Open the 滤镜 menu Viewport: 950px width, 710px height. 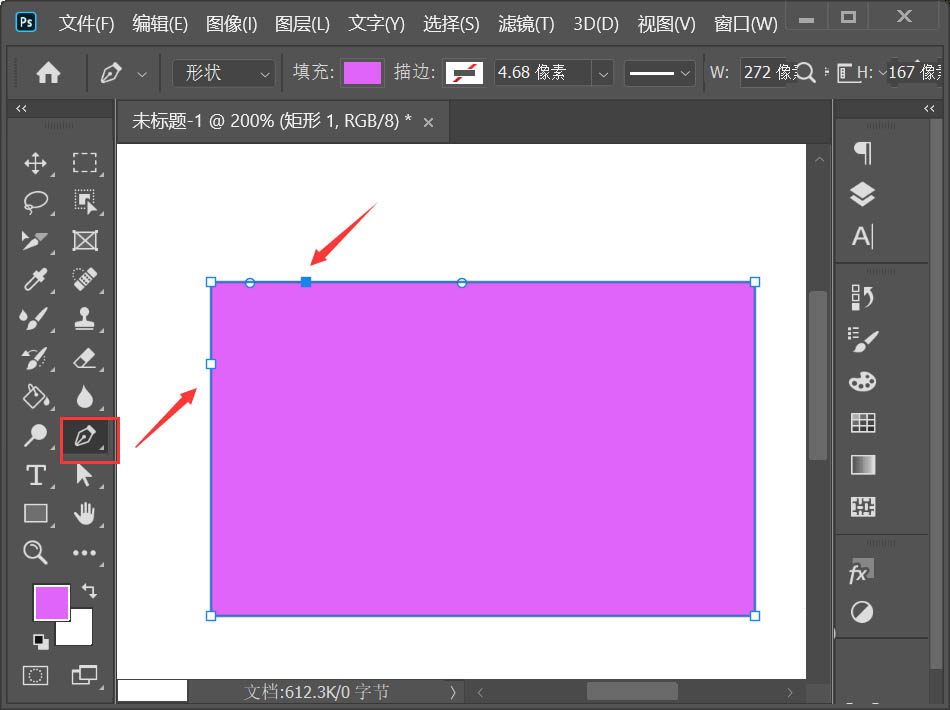pos(525,23)
